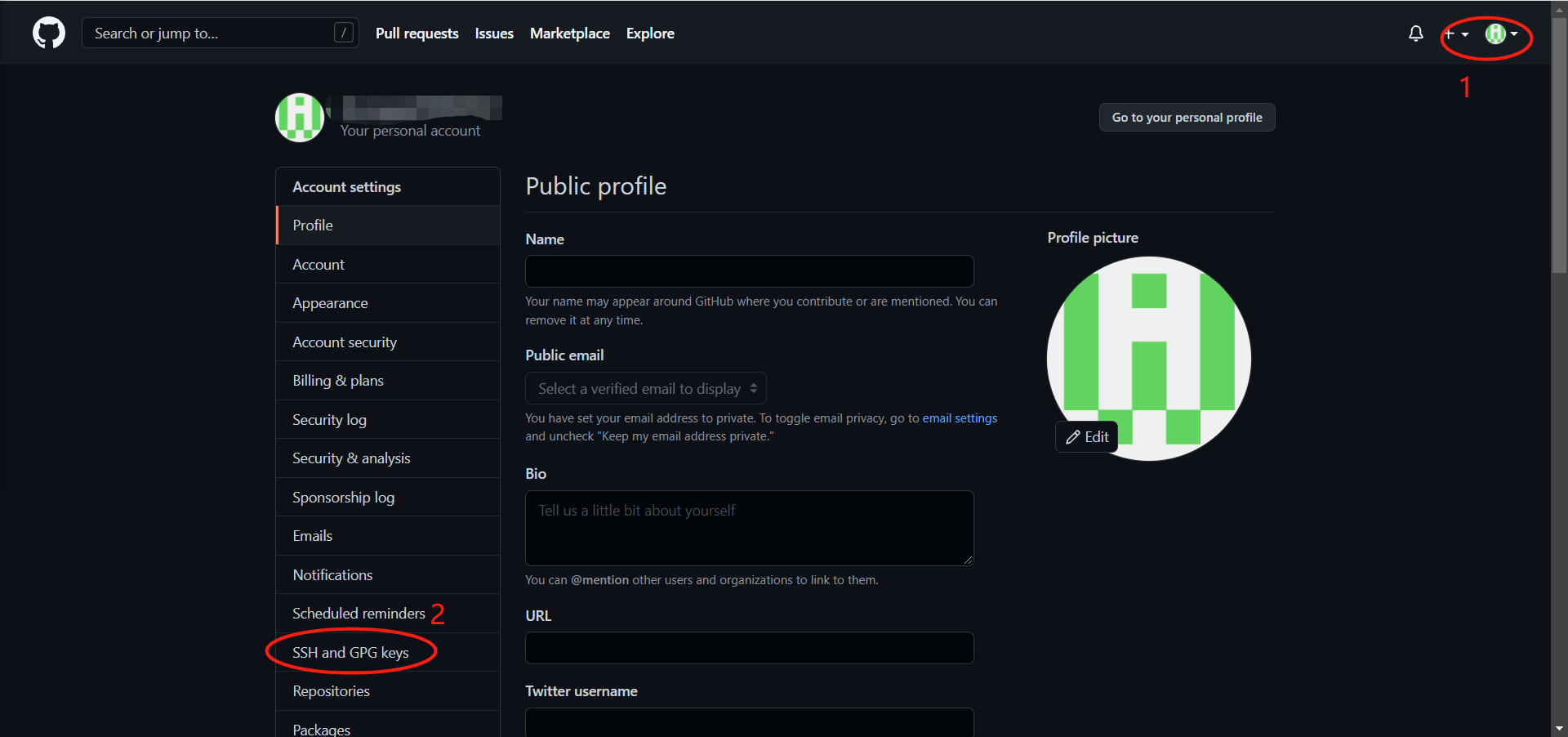Viewport: 1568px width, 737px height.
Task: Open the user avatar menu
Action: (x=1501, y=33)
